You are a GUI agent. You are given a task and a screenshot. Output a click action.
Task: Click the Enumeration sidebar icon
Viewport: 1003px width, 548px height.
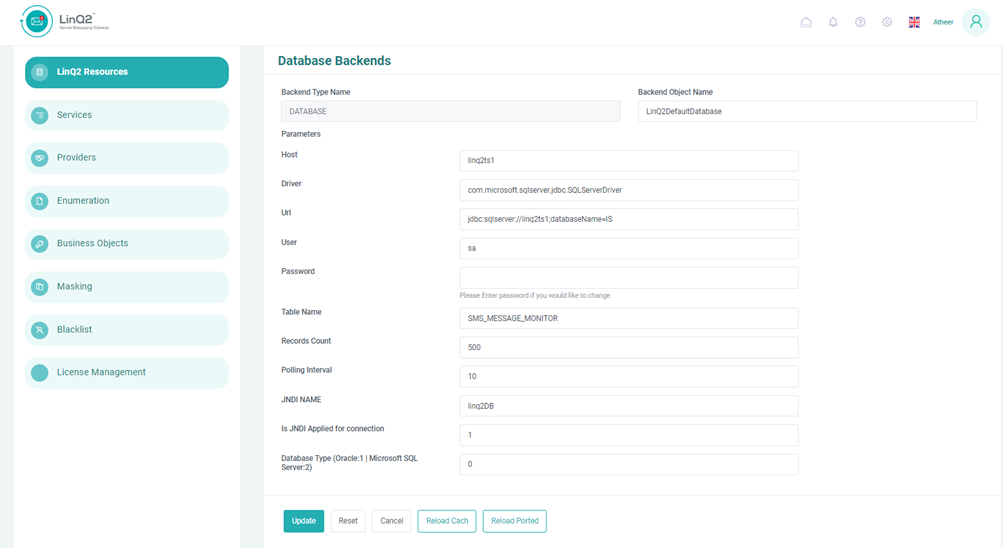click(40, 201)
